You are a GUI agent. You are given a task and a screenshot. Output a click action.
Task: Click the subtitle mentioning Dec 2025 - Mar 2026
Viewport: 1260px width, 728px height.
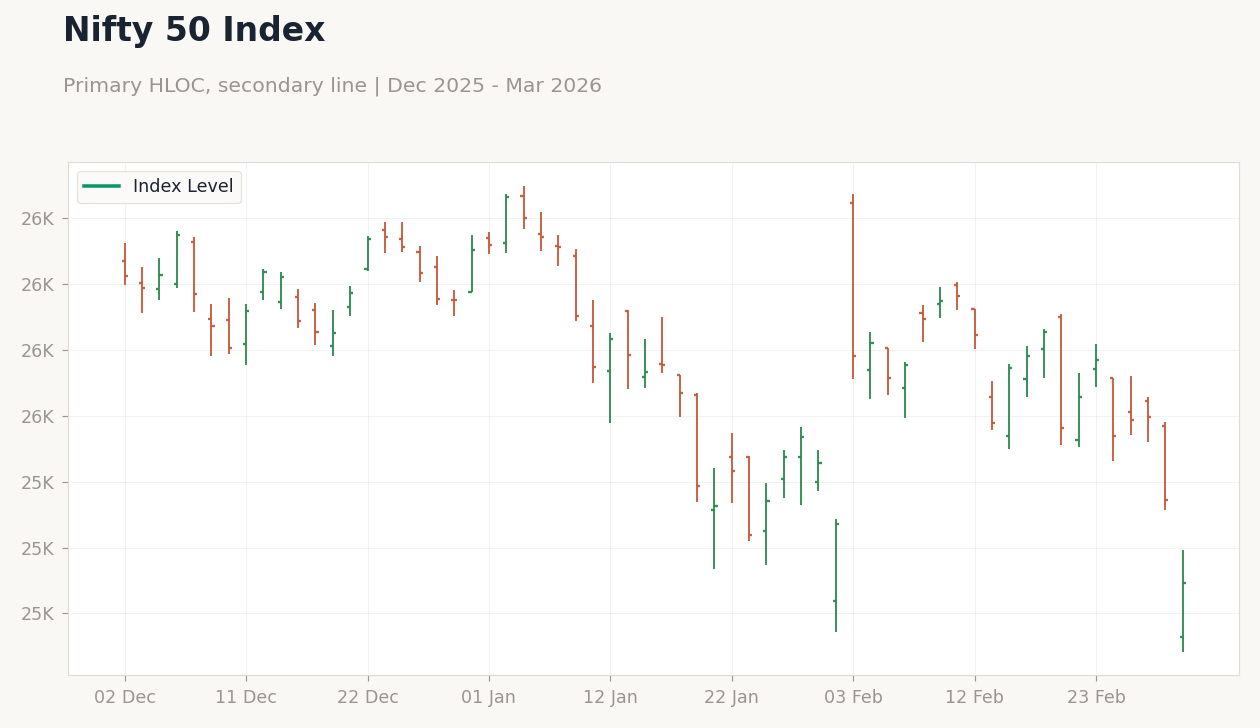coord(332,86)
